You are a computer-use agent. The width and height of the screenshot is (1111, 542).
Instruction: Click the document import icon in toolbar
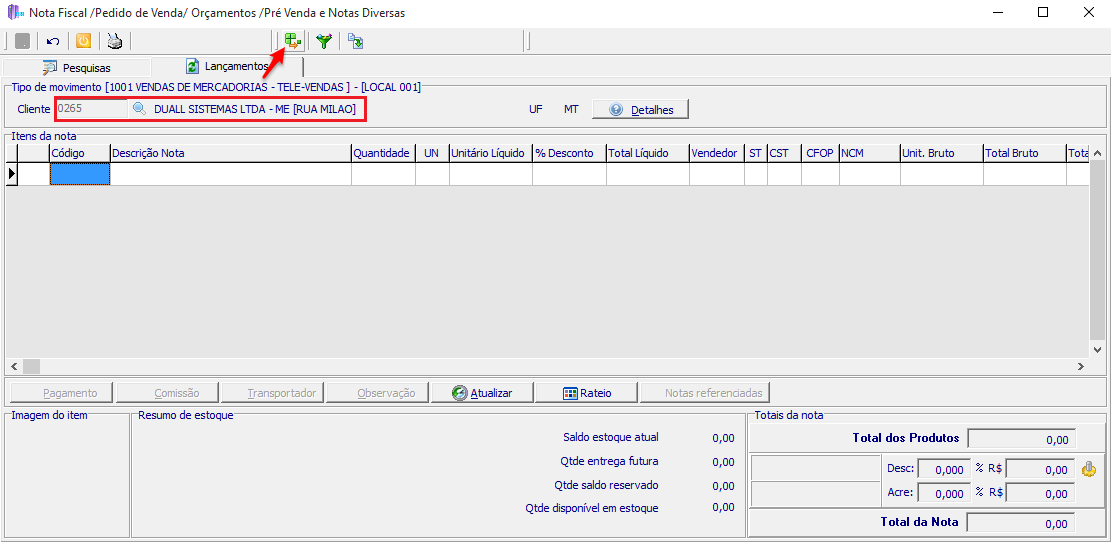click(355, 41)
